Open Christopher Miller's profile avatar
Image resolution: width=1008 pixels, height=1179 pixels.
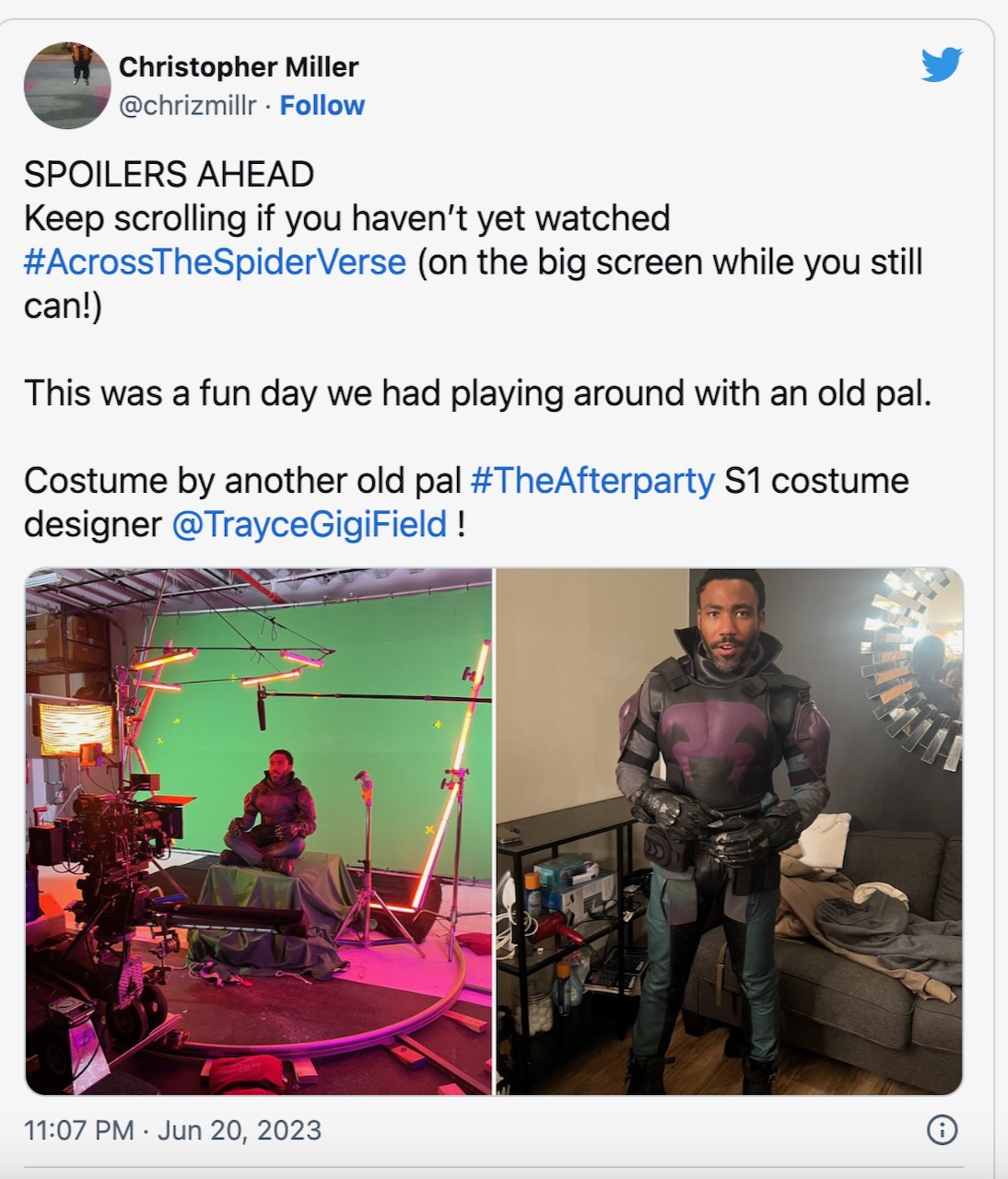tap(67, 85)
